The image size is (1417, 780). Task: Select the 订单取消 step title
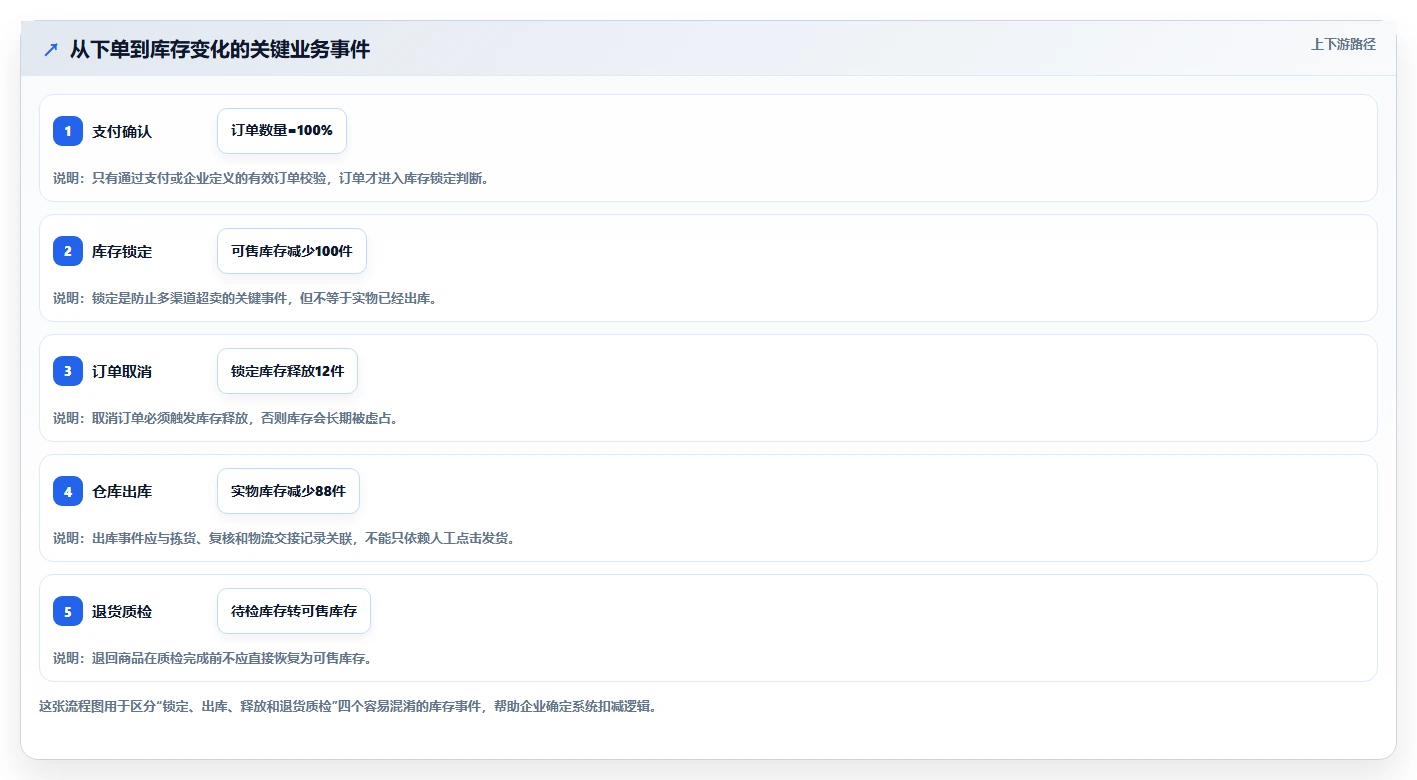click(x=122, y=371)
